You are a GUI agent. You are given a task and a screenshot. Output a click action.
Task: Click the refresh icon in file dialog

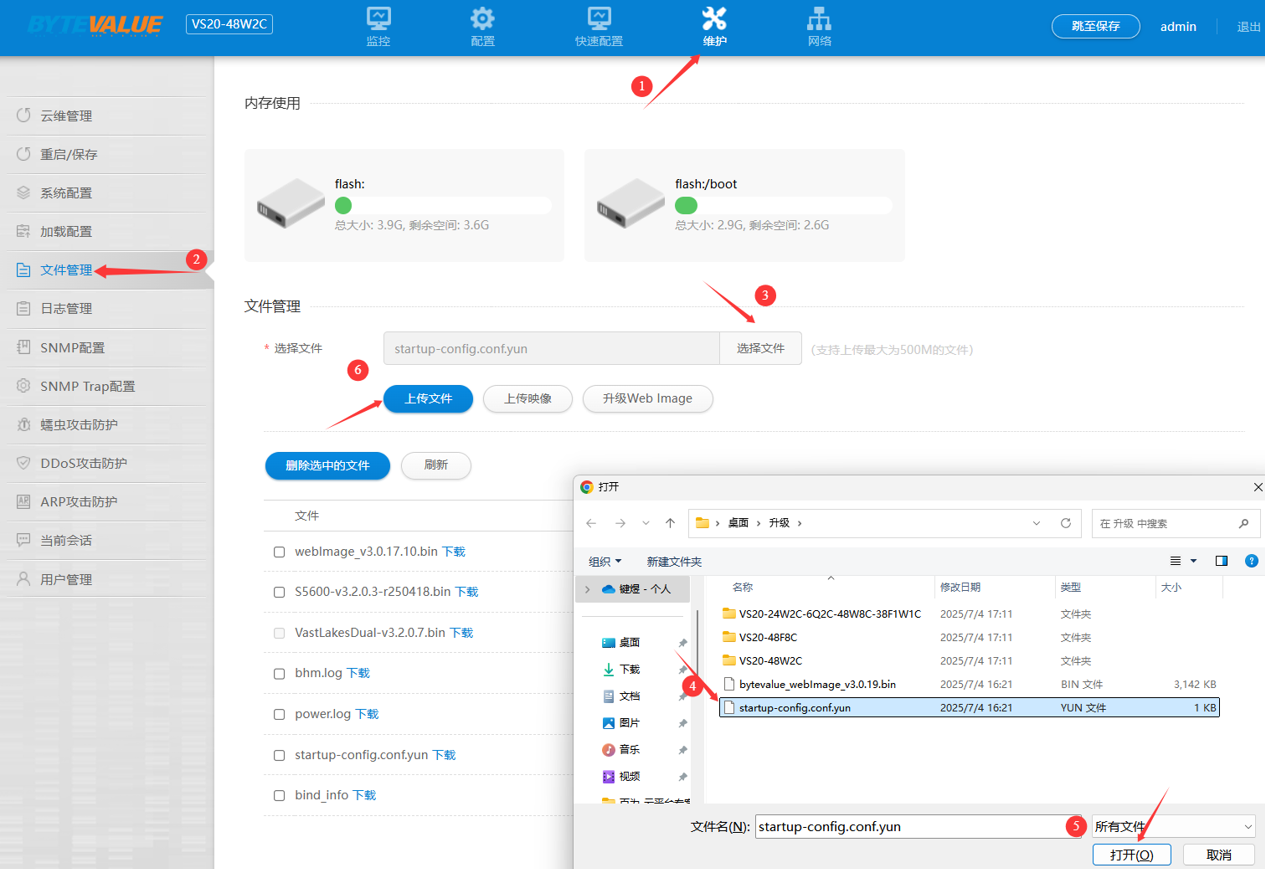[x=1066, y=523]
